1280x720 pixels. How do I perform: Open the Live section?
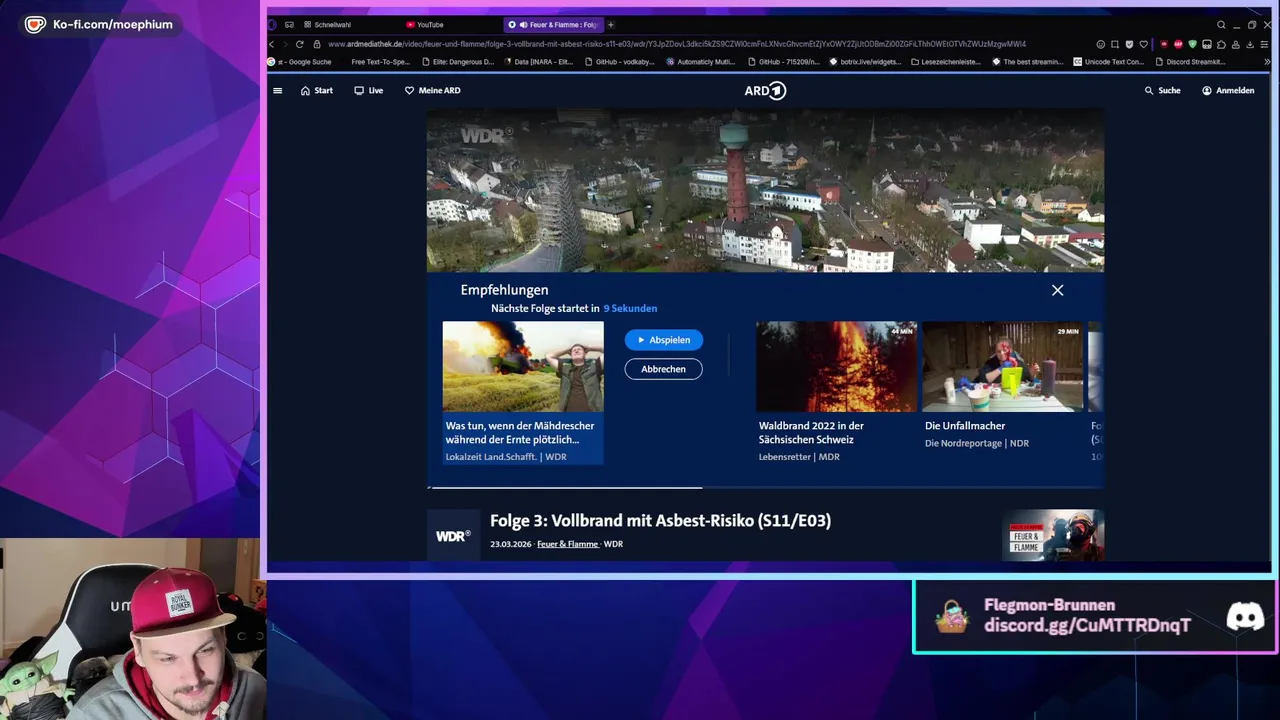coord(368,90)
